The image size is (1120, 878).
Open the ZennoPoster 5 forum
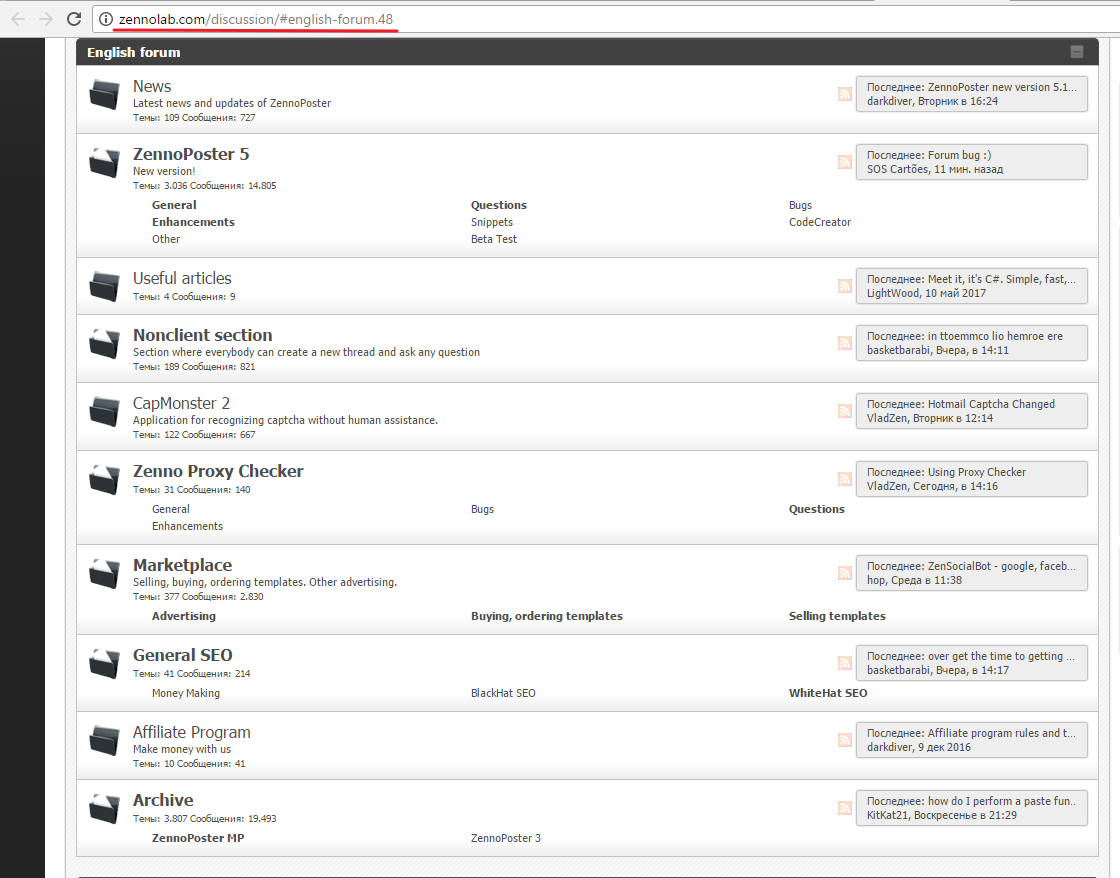click(191, 154)
